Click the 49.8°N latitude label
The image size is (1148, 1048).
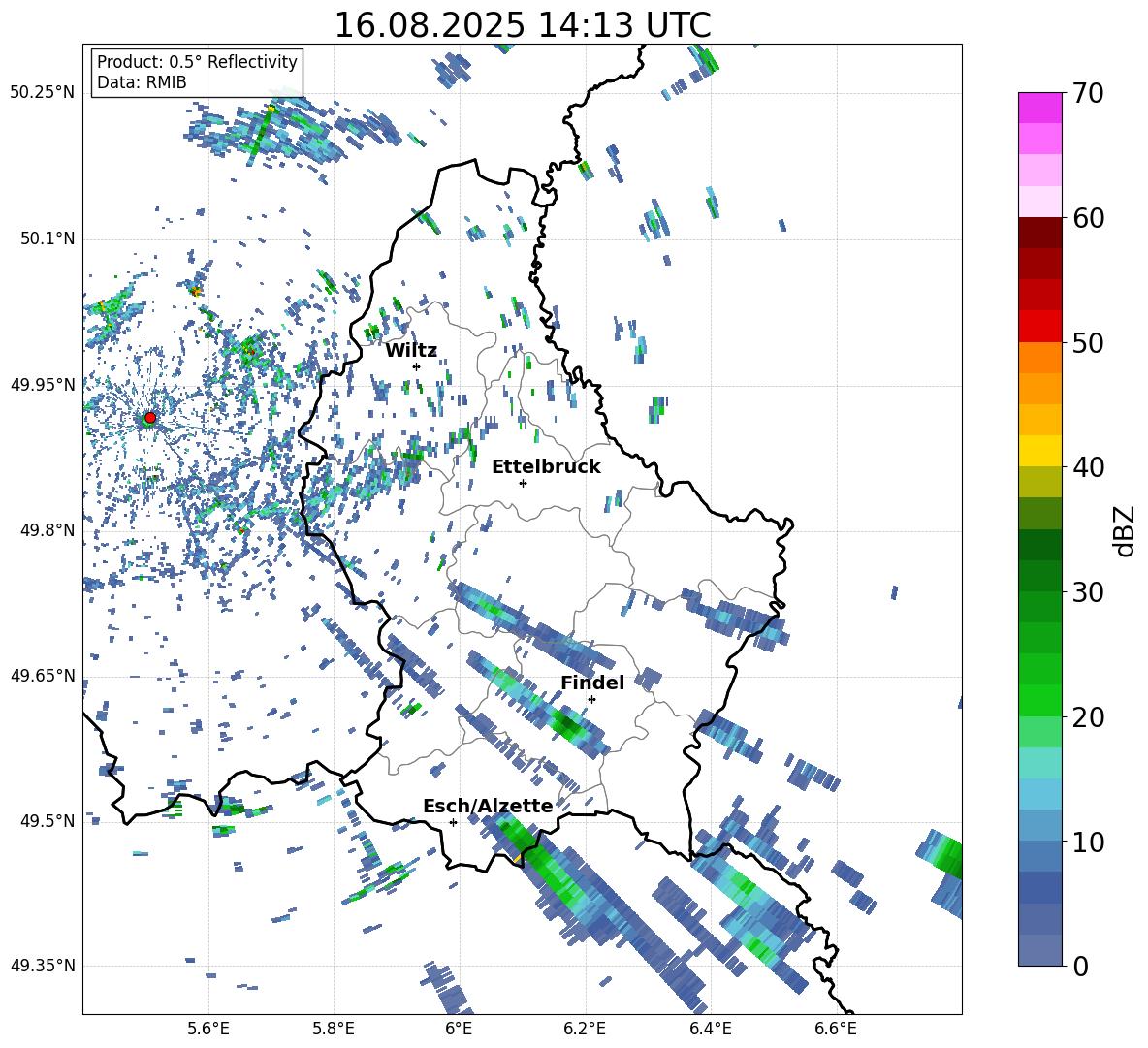coord(47,530)
